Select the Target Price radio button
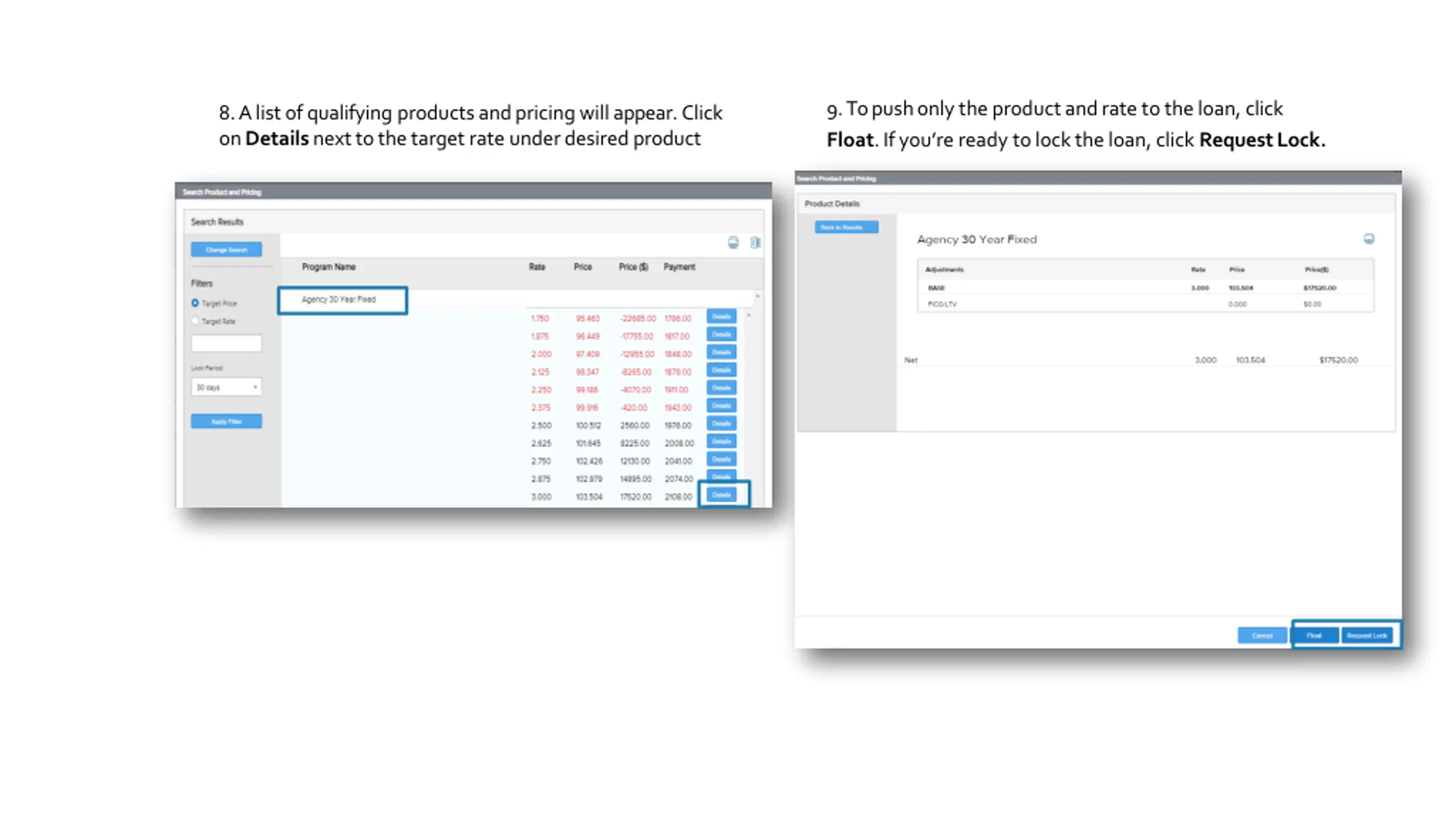Image resolution: width=1456 pixels, height=819 pixels. [195, 303]
